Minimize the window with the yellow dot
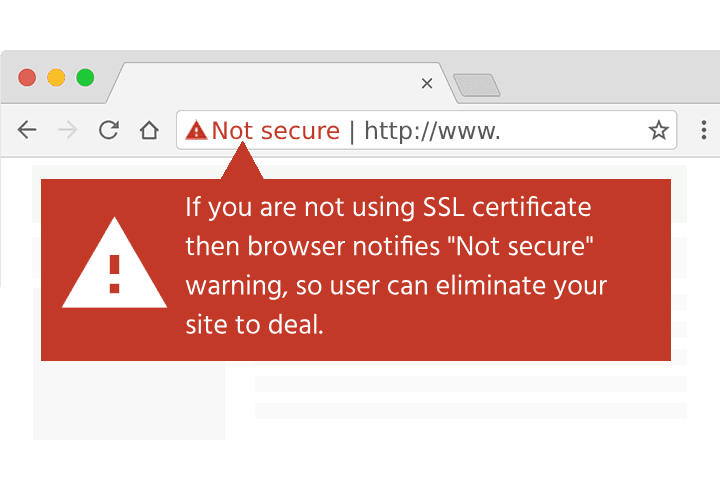The height and width of the screenshot is (500, 720). pyautogui.click(x=56, y=78)
